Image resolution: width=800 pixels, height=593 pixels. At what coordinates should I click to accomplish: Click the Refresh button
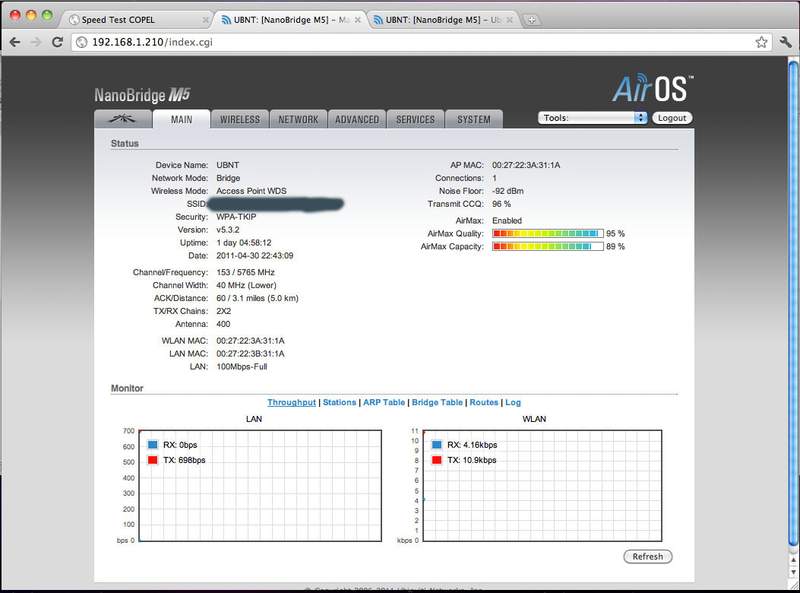point(648,556)
